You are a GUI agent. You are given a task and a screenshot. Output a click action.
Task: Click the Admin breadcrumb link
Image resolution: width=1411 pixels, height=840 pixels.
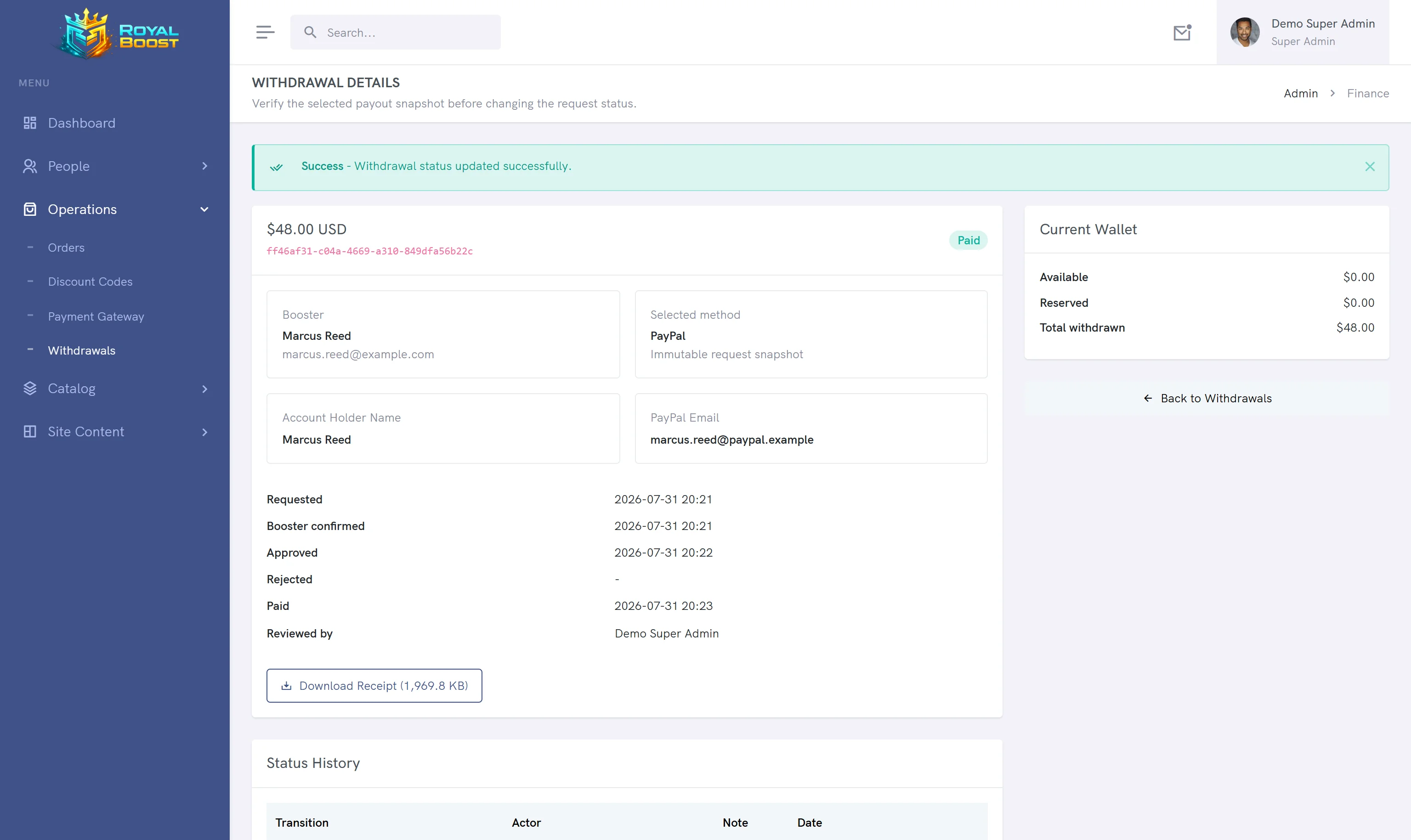click(1301, 93)
